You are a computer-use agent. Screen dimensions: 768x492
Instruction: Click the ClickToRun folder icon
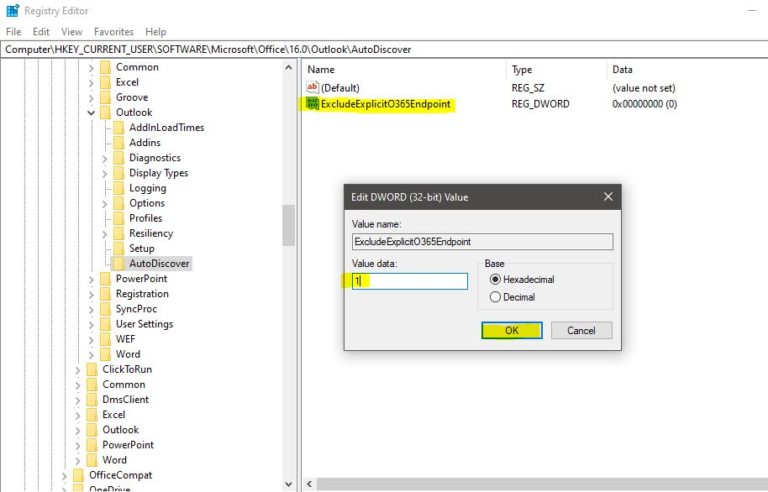[x=92, y=369]
